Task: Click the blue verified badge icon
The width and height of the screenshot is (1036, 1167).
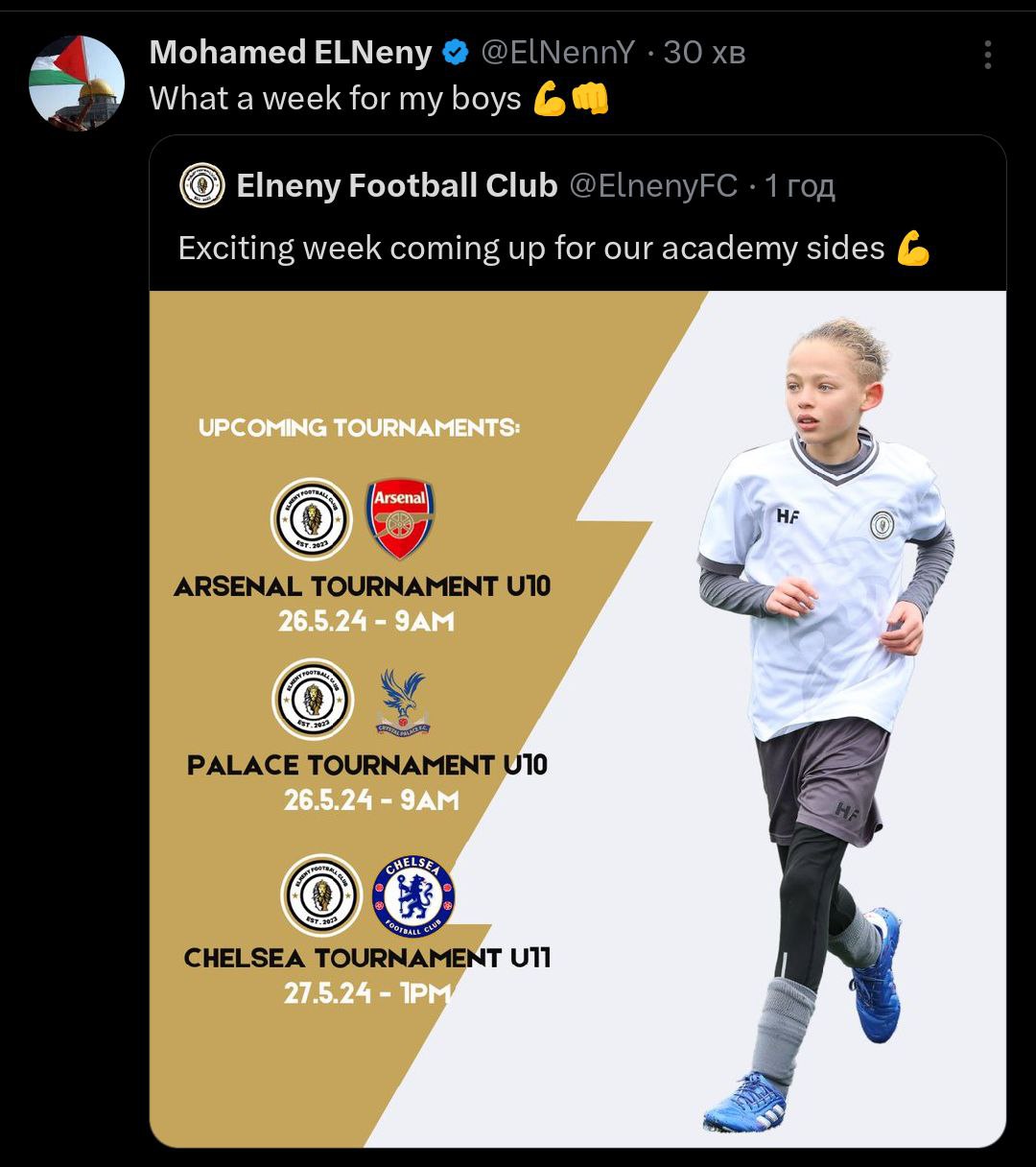Action: coord(455,53)
